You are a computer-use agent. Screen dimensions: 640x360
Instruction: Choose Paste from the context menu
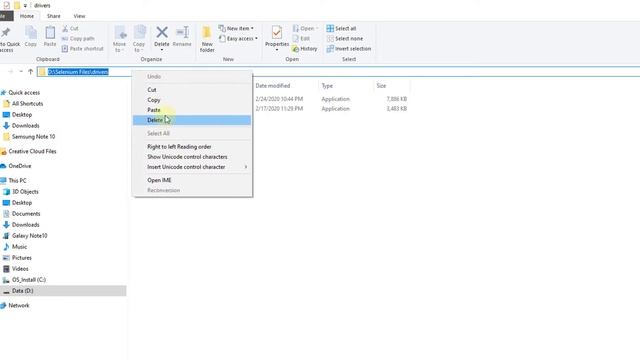click(x=192, y=110)
